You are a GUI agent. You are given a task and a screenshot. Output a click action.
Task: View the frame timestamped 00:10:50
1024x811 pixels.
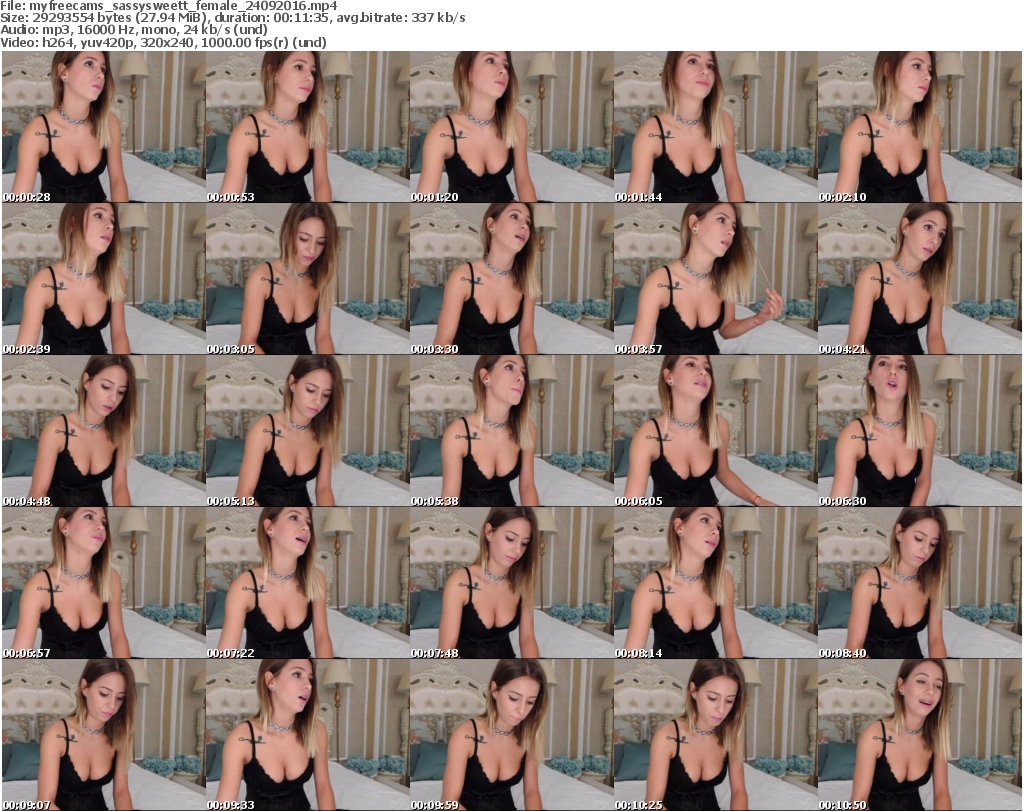point(920,735)
